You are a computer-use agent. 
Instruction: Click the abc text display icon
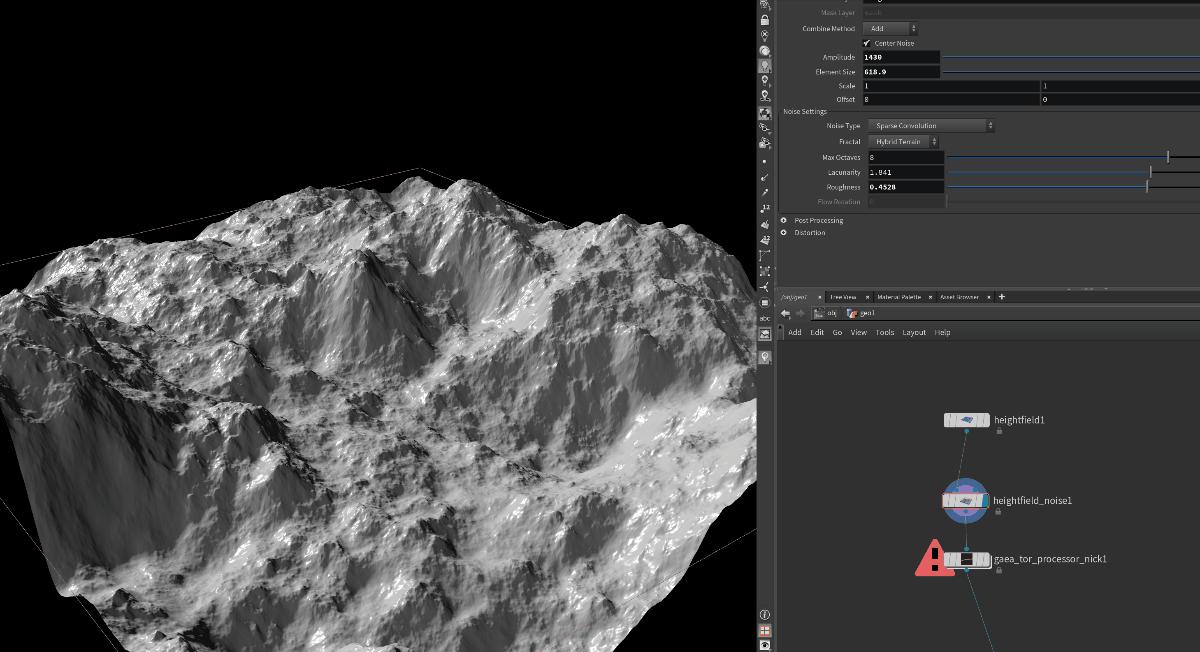[765, 318]
